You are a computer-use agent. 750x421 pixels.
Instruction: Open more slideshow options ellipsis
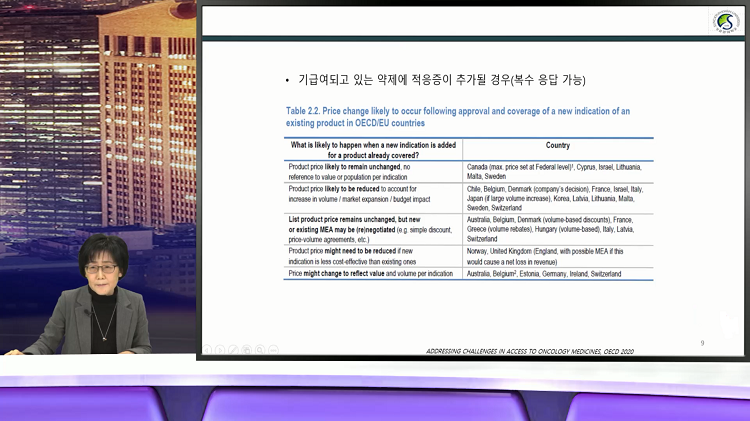tap(272, 349)
